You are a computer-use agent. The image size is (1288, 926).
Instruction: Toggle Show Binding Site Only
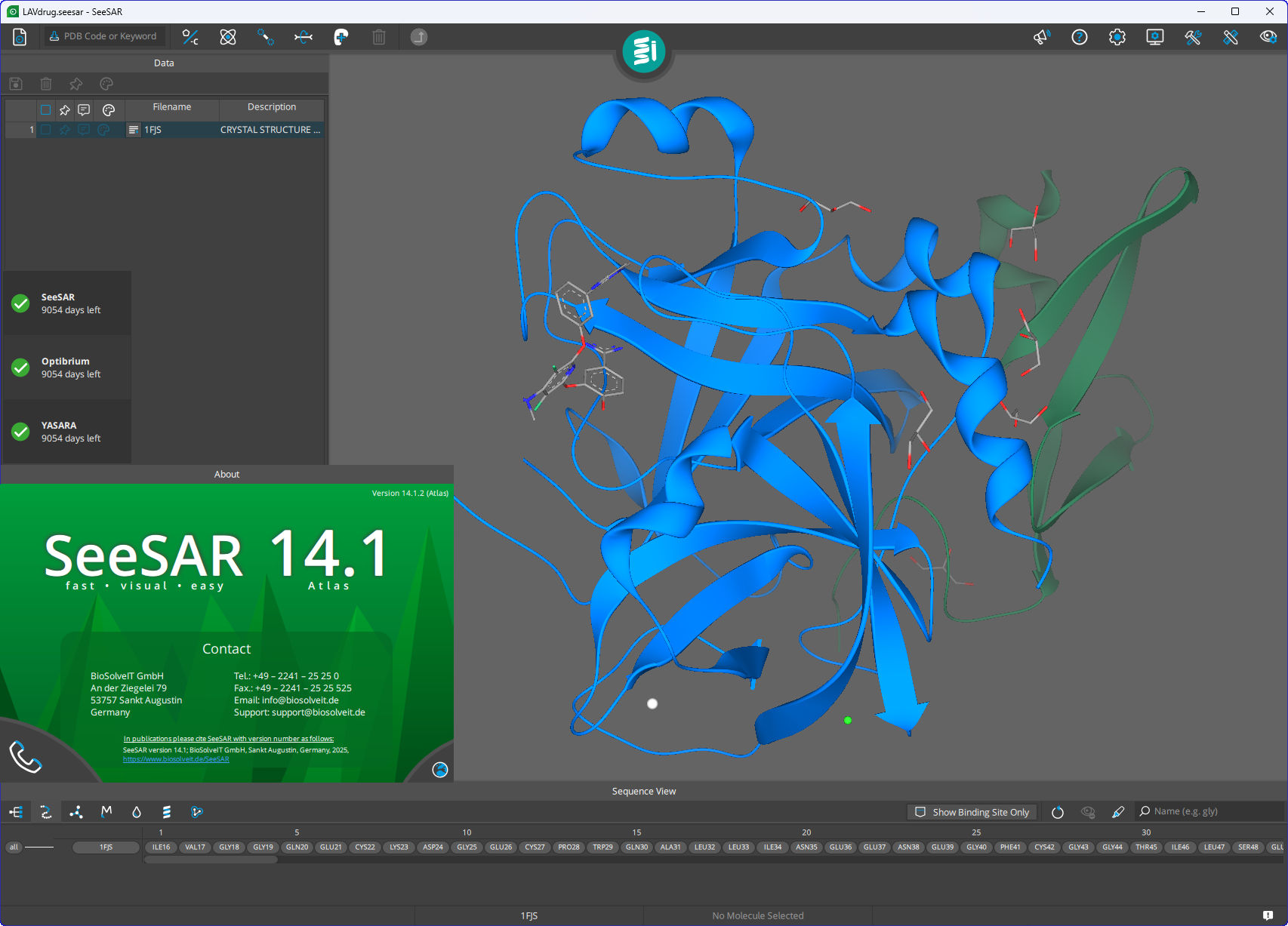pos(972,812)
